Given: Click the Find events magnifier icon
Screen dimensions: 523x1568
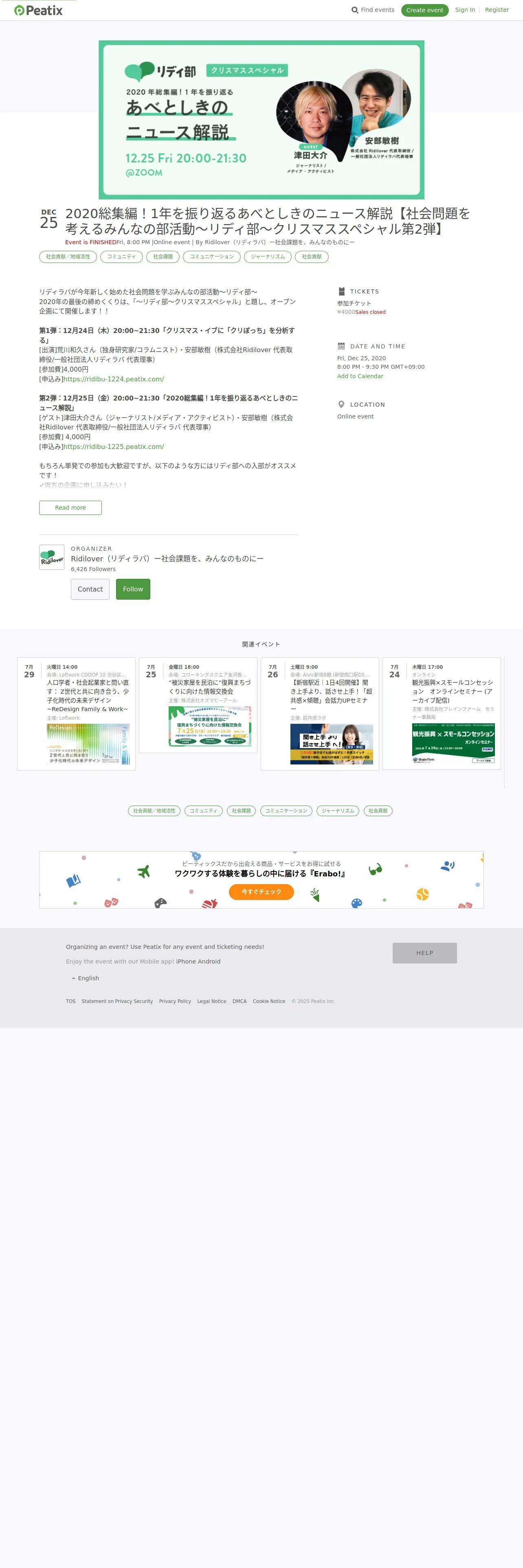Looking at the screenshot, I should [355, 10].
